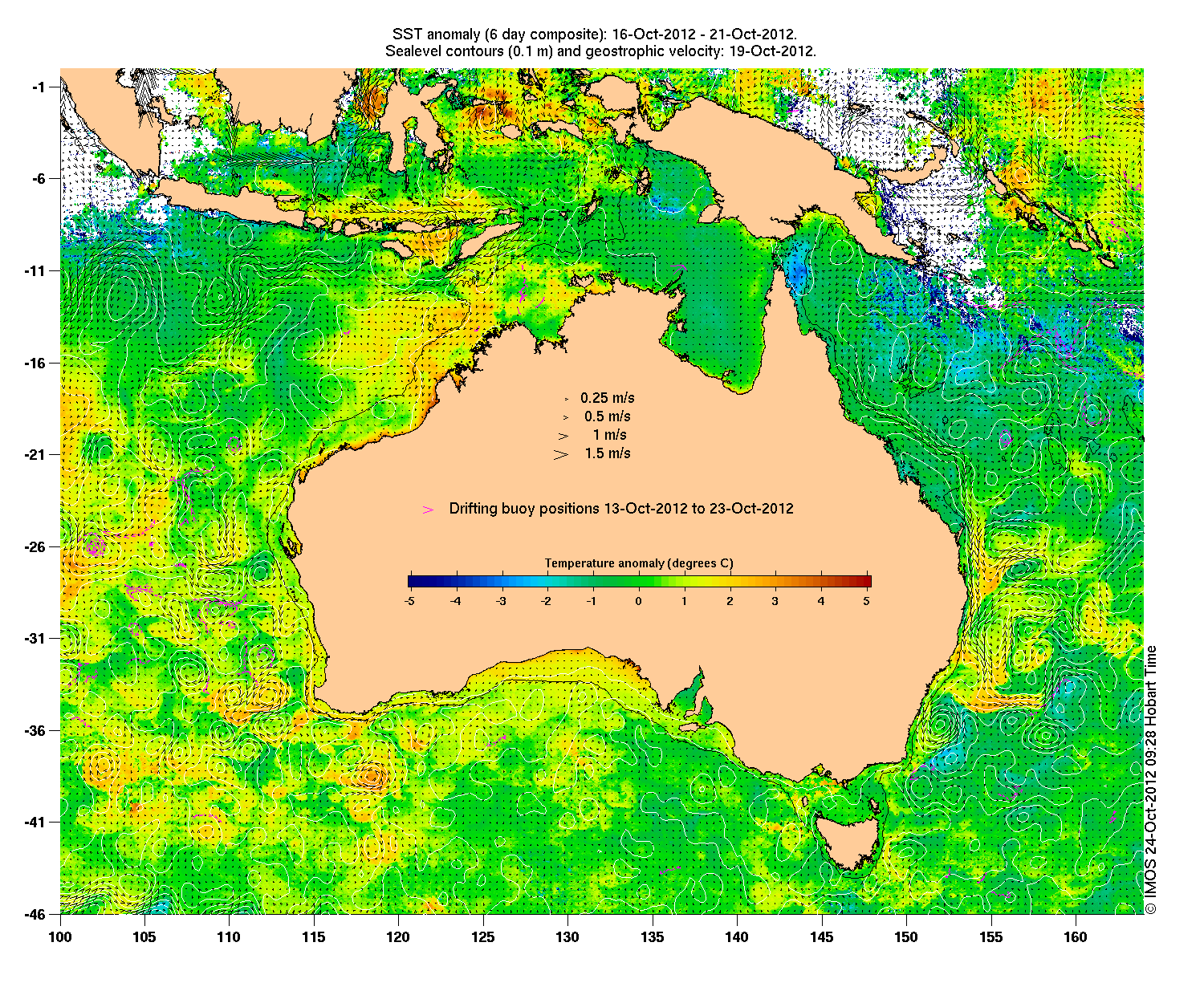This screenshot has width=1204, height=983.
Task: Click the "1 m/s" legend label
Action: (610, 435)
